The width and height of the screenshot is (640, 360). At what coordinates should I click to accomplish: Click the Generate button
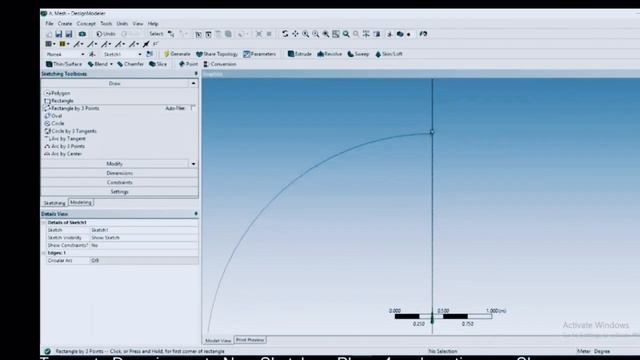pyautogui.click(x=177, y=54)
